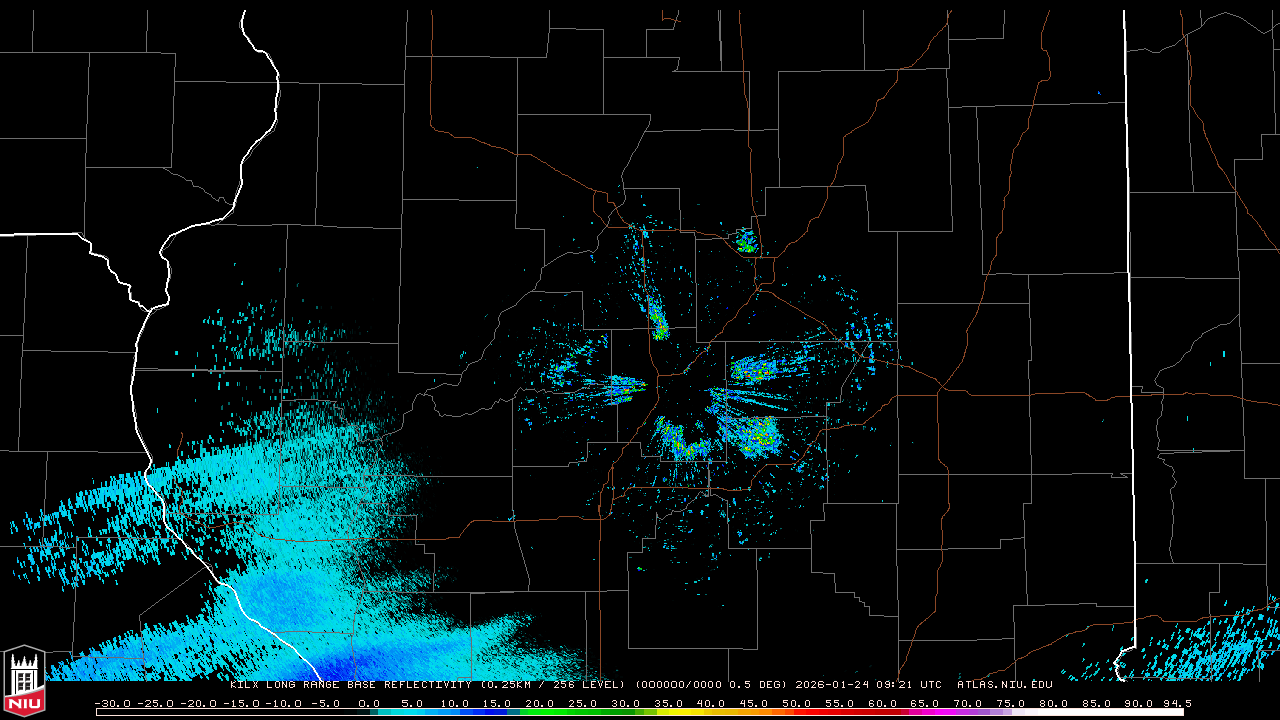The image size is (1280, 720).
Task: Click the dark blue echo core at bottom
Action: (330, 665)
